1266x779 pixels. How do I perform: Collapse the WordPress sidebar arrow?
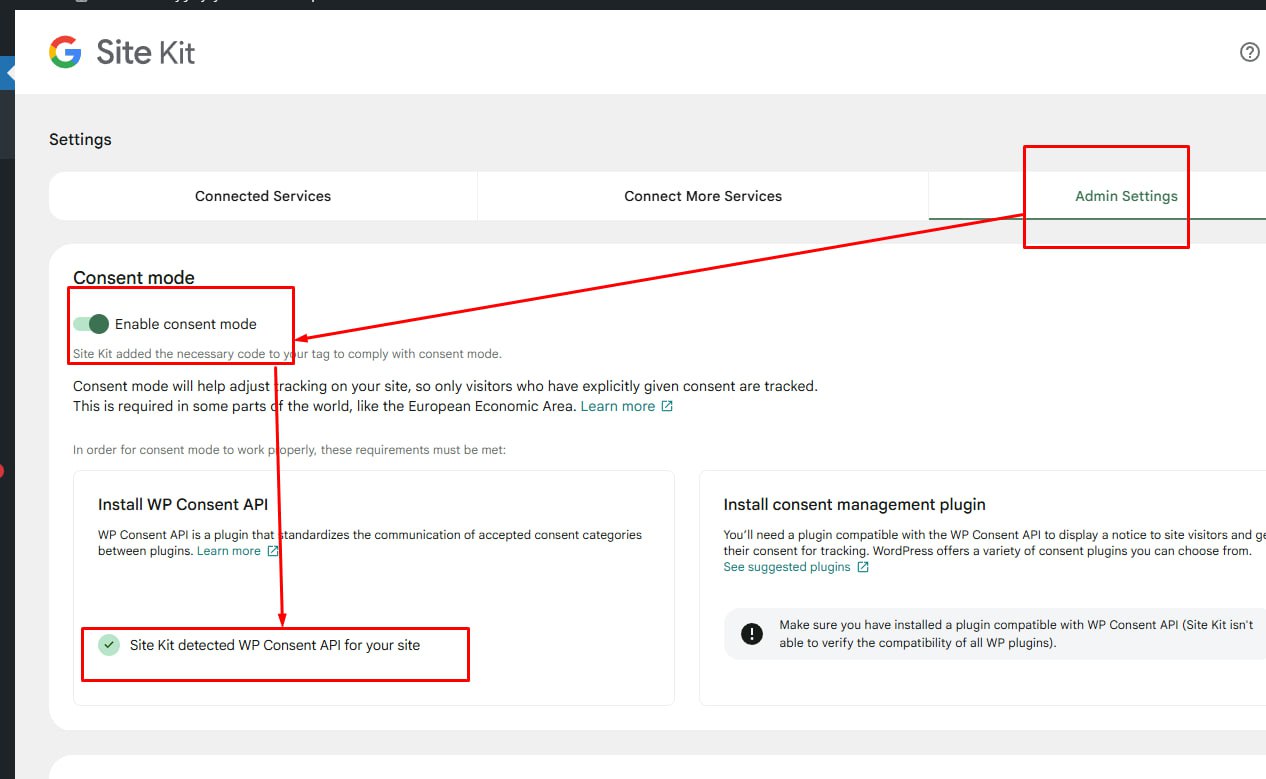8,73
